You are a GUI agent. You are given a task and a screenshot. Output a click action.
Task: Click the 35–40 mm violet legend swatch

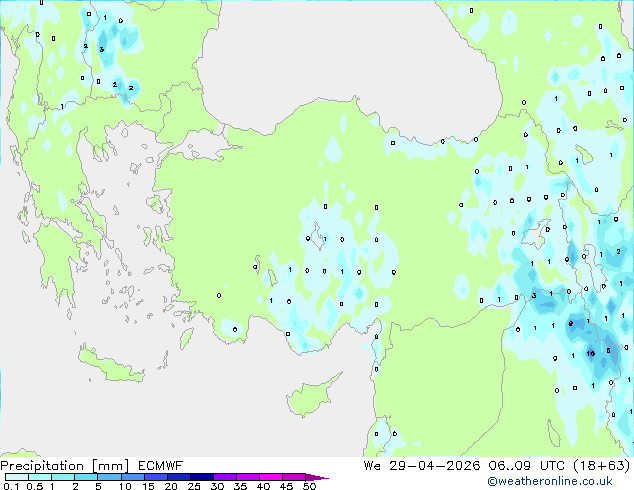click(x=247, y=477)
